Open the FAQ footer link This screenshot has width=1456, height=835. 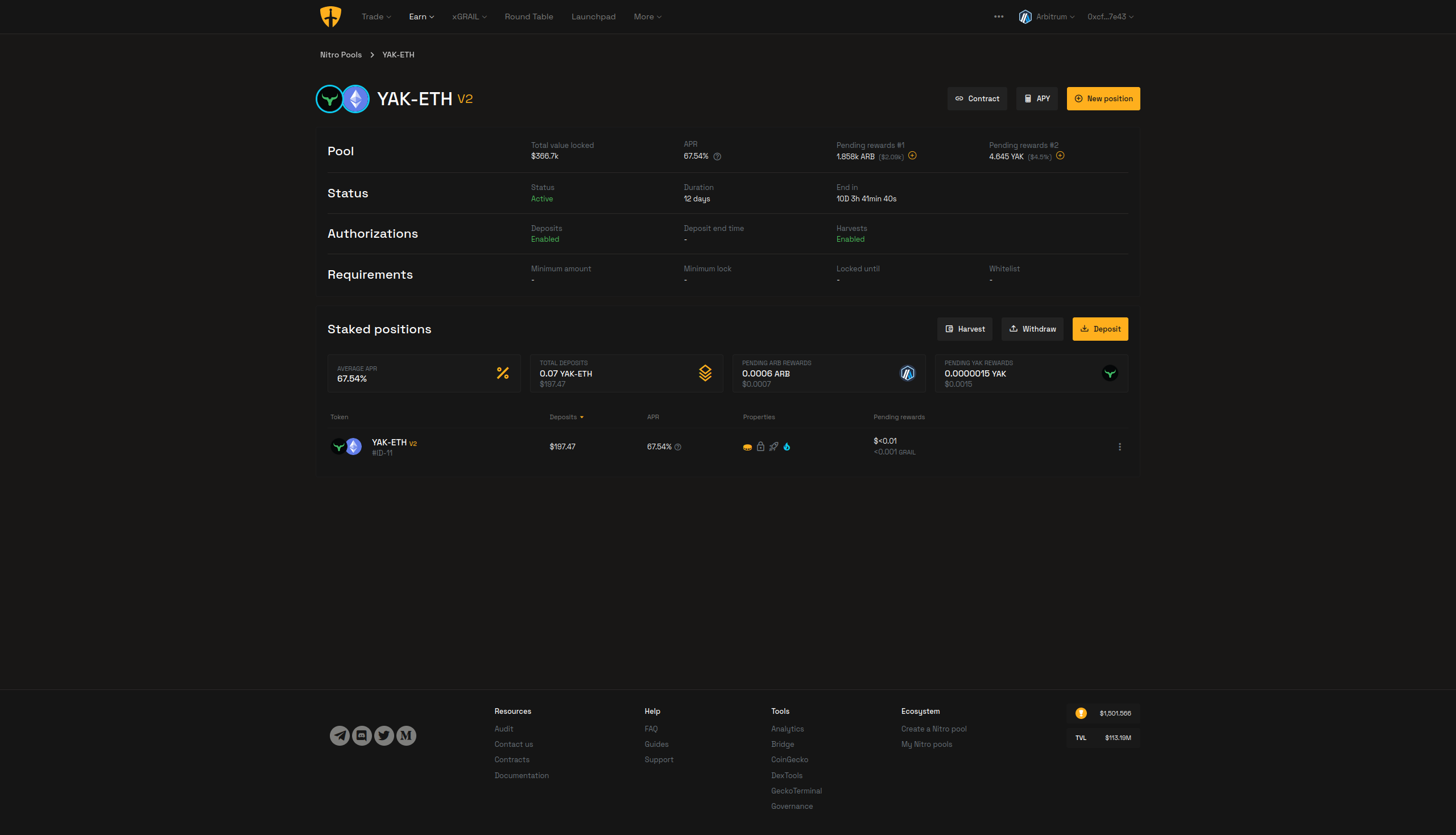(651, 729)
